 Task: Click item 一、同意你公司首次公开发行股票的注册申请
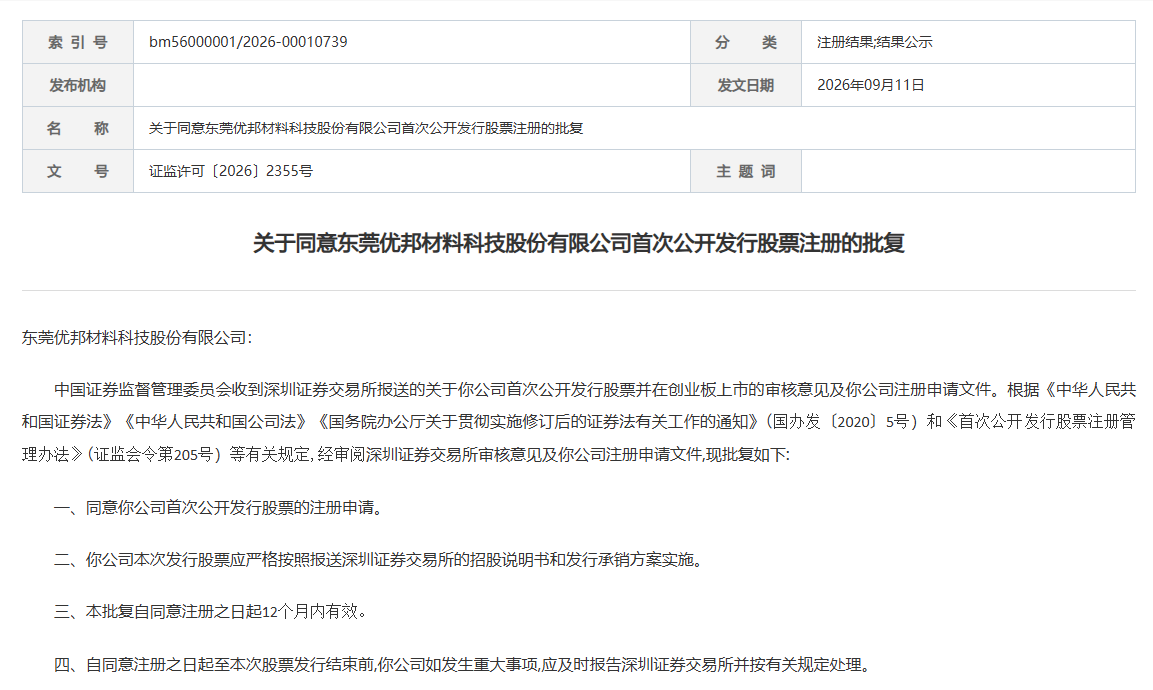[x=218, y=508]
